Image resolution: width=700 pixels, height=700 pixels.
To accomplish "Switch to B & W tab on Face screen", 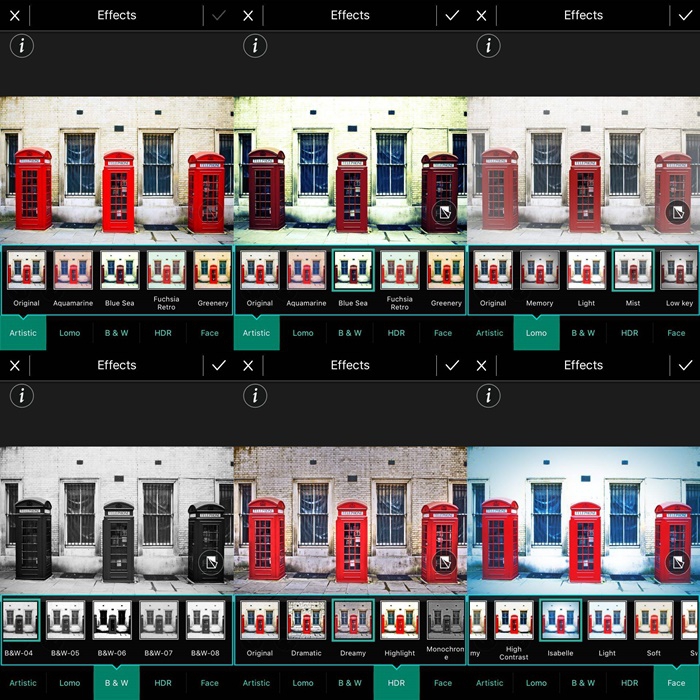I will pyautogui.click(x=583, y=683).
